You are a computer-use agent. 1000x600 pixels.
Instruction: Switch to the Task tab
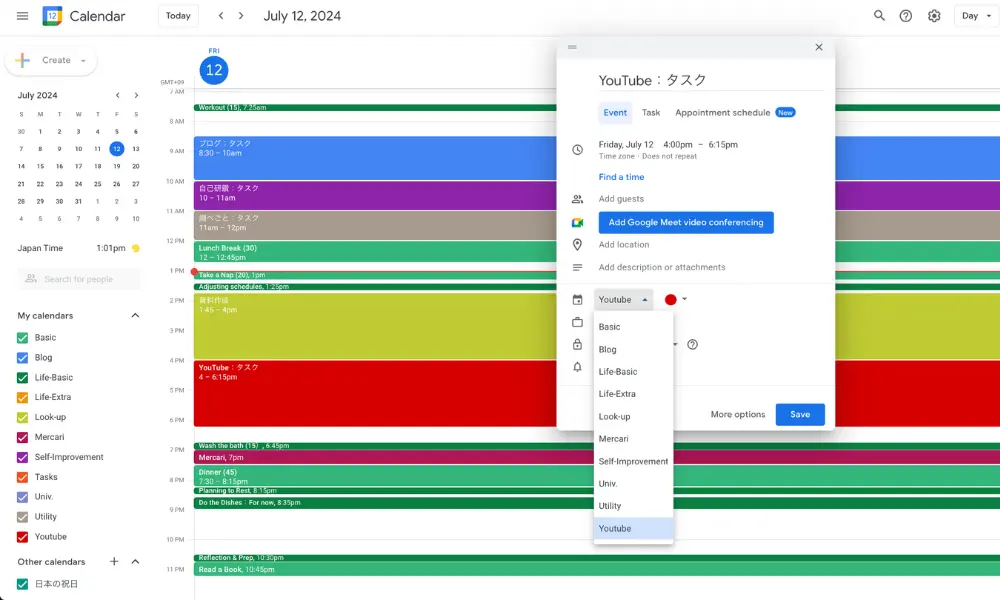(651, 113)
